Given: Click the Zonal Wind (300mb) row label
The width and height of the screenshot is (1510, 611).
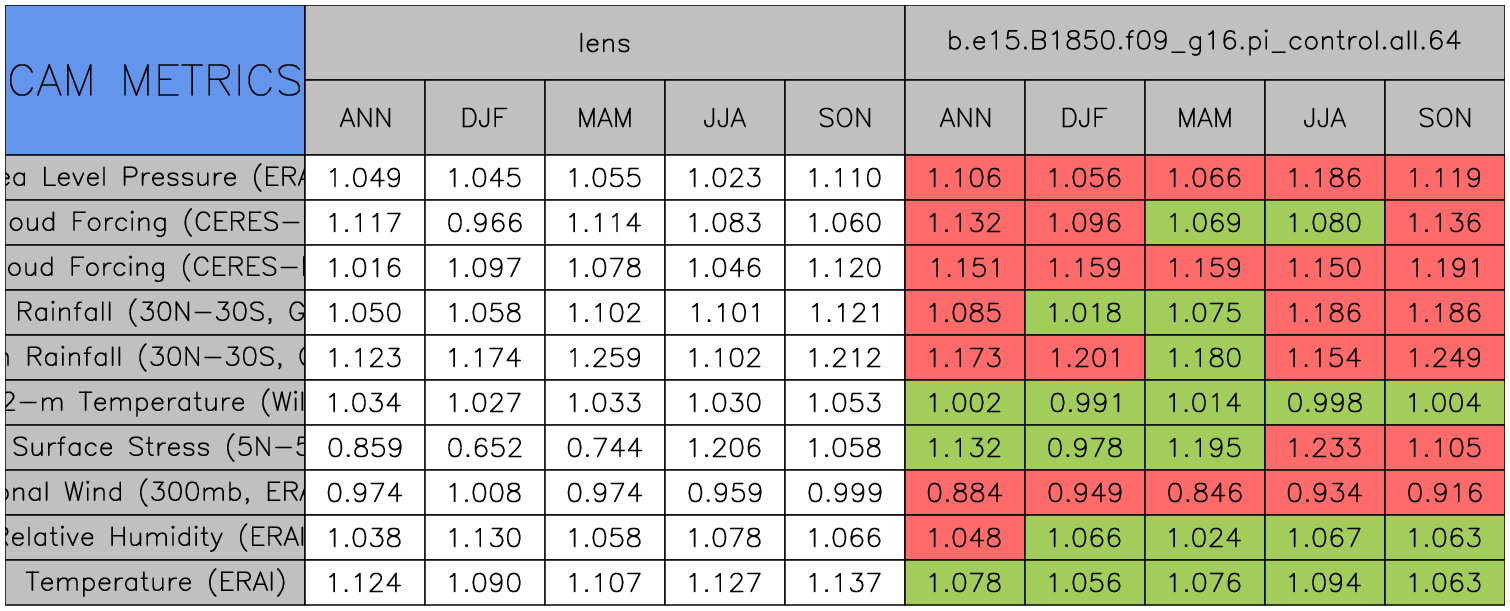Looking at the screenshot, I should pyautogui.click(x=155, y=492).
